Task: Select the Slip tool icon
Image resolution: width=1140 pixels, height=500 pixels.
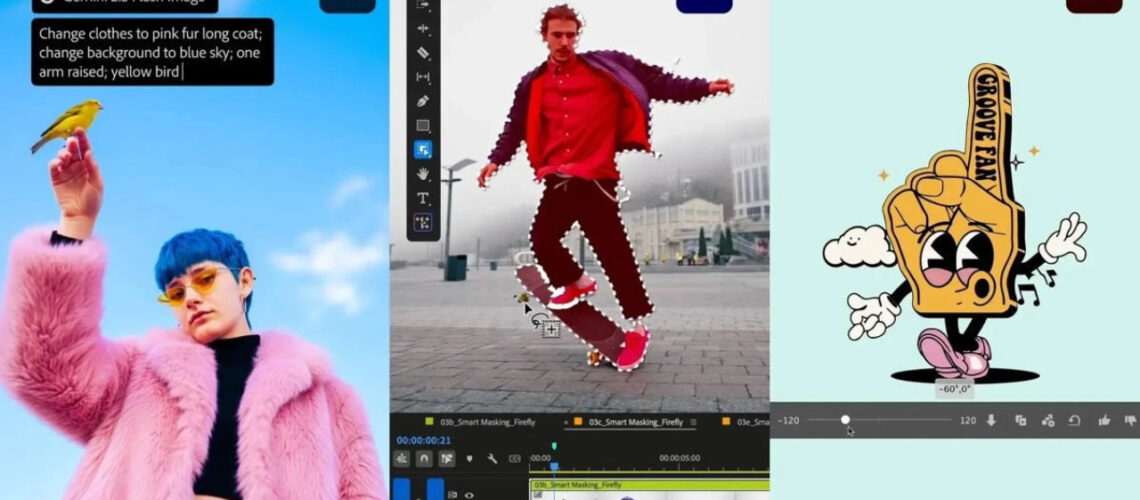Action: click(423, 77)
